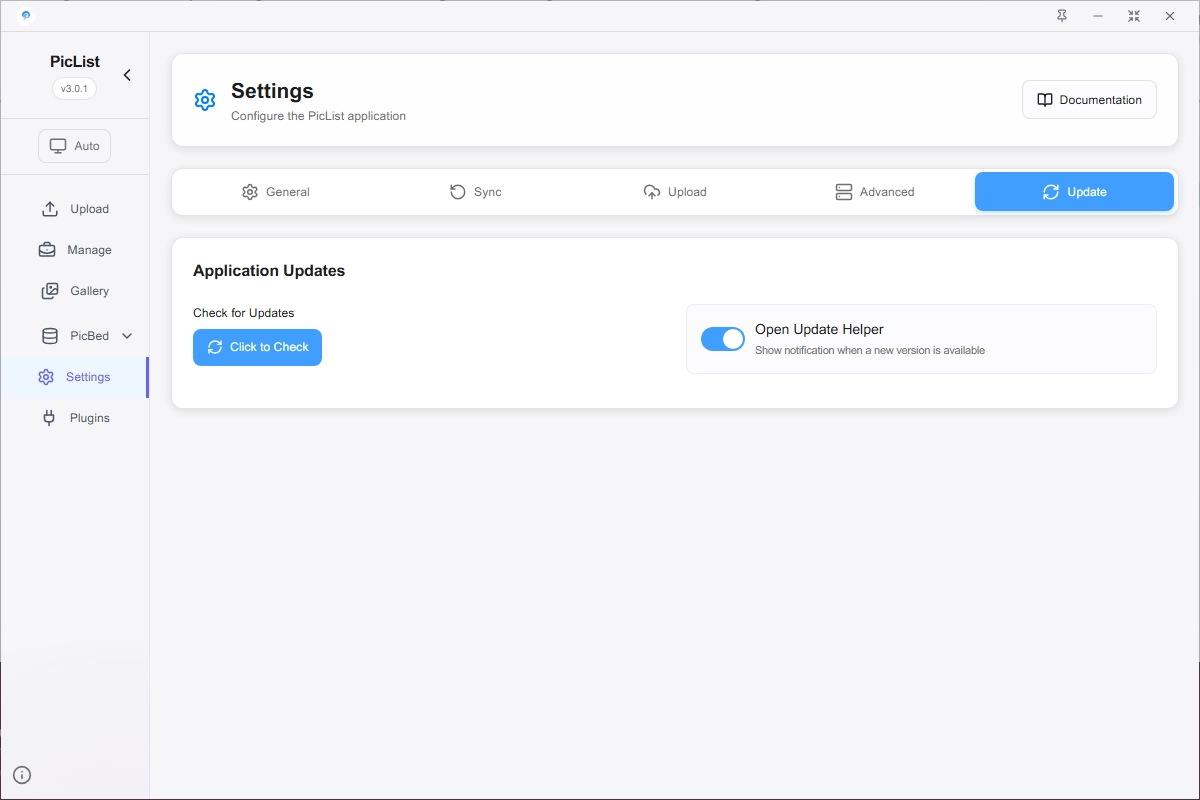The image size is (1200, 800).
Task: Click the sidebar Settings gear icon
Action: (x=46, y=377)
